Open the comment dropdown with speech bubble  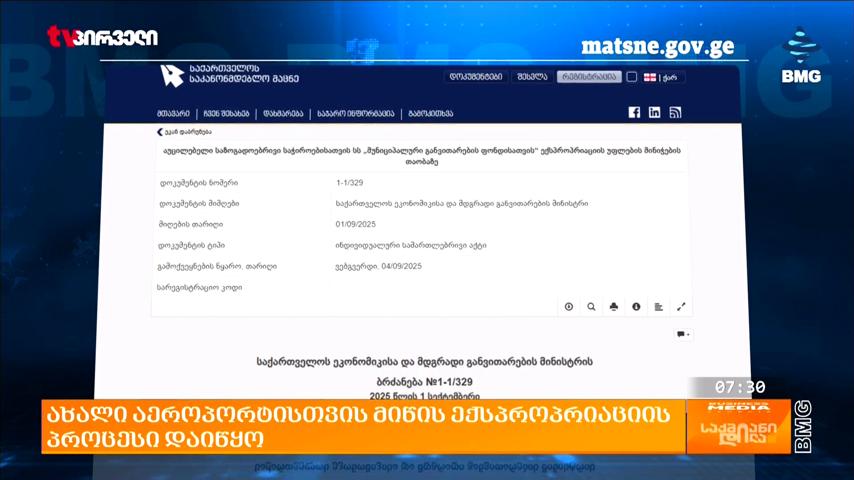point(683,334)
